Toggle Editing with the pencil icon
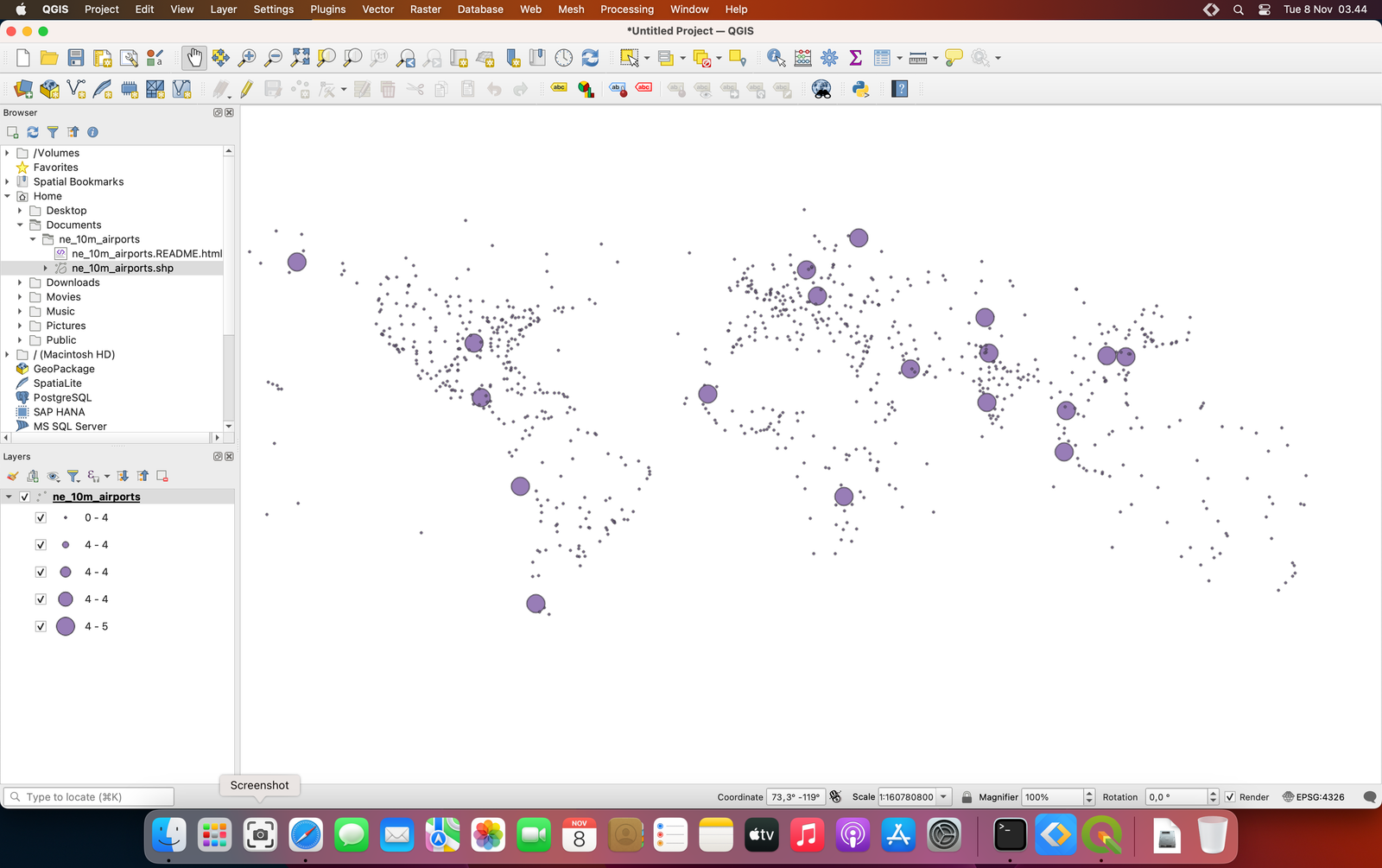Viewport: 1382px width, 868px height. click(247, 88)
